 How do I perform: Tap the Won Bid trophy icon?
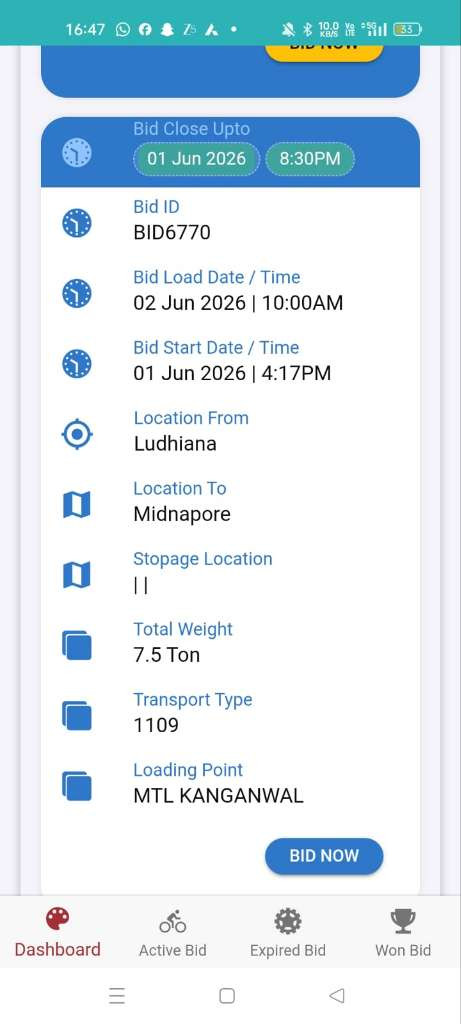click(403, 921)
